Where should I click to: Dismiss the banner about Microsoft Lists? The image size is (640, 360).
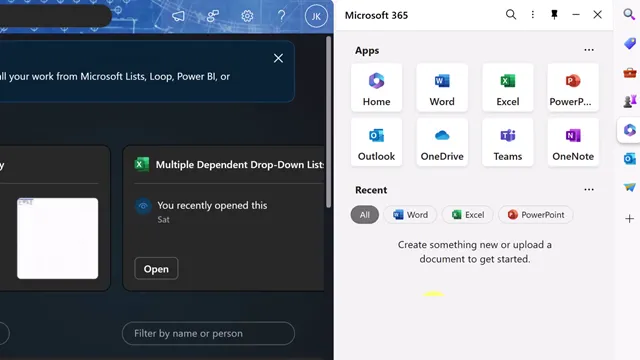pyautogui.click(x=278, y=58)
